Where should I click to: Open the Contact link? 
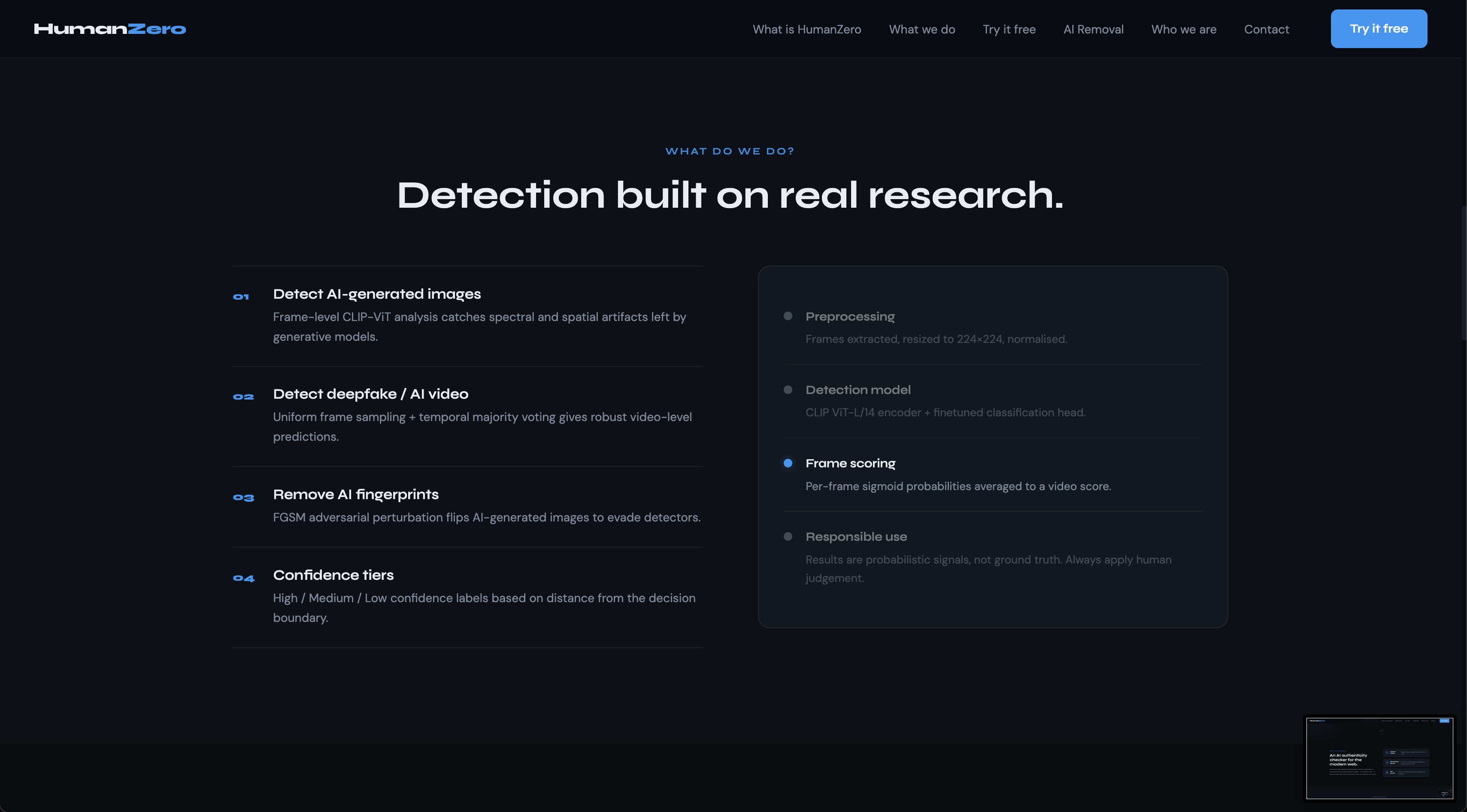[1266, 30]
